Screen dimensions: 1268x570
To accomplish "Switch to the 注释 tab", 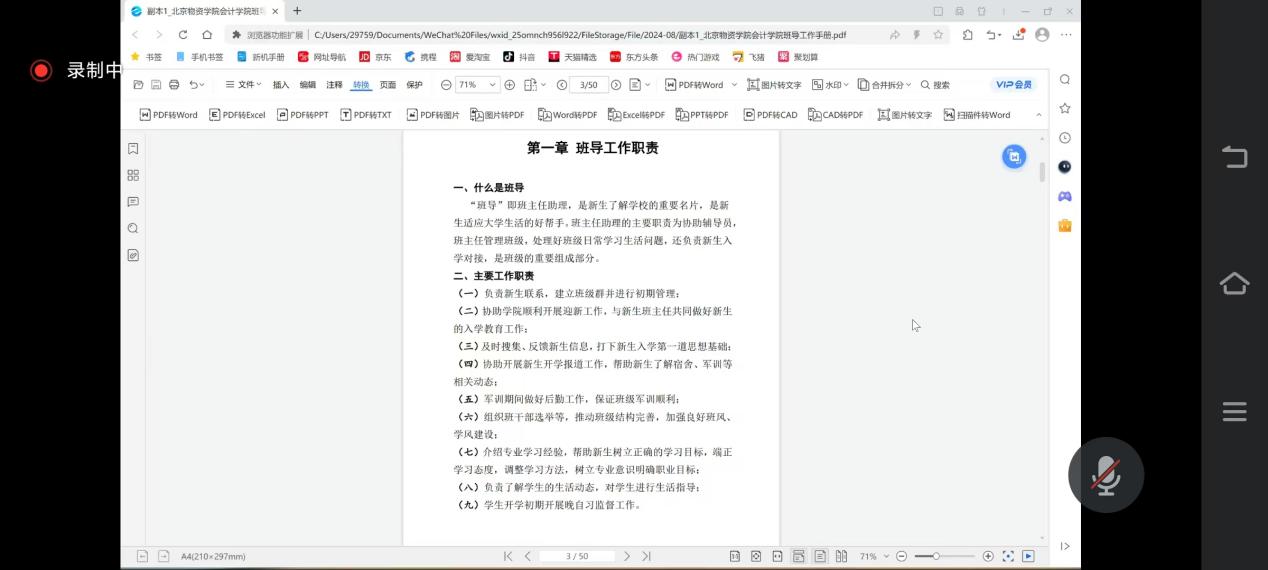I will point(334,85).
